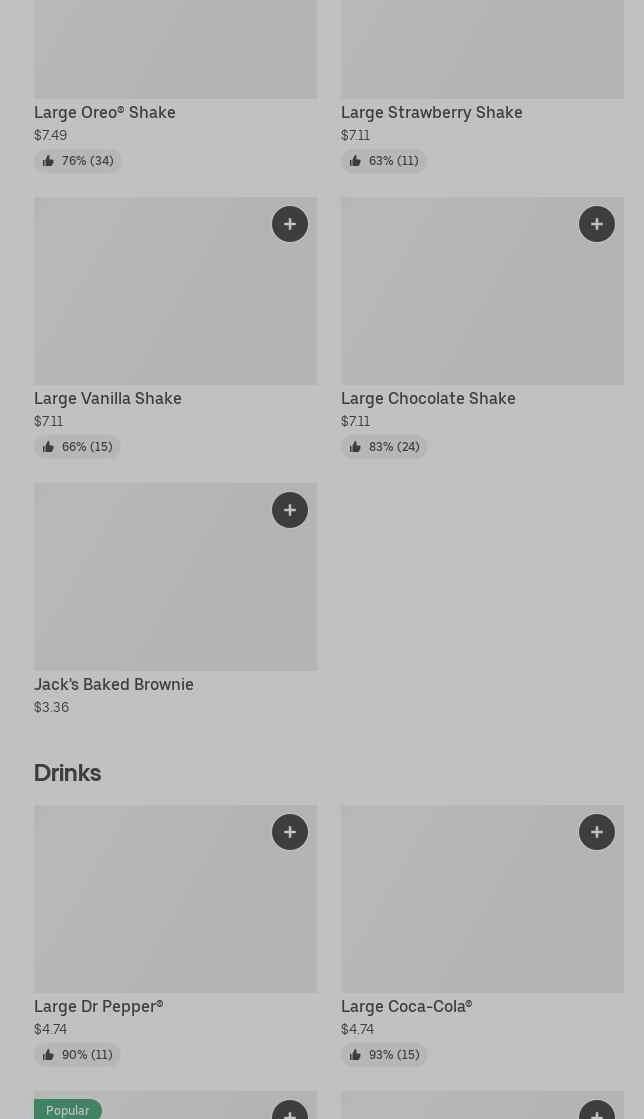Add Large Vanilla Shake to cart
This screenshot has height=1119, width=644.
290,224
